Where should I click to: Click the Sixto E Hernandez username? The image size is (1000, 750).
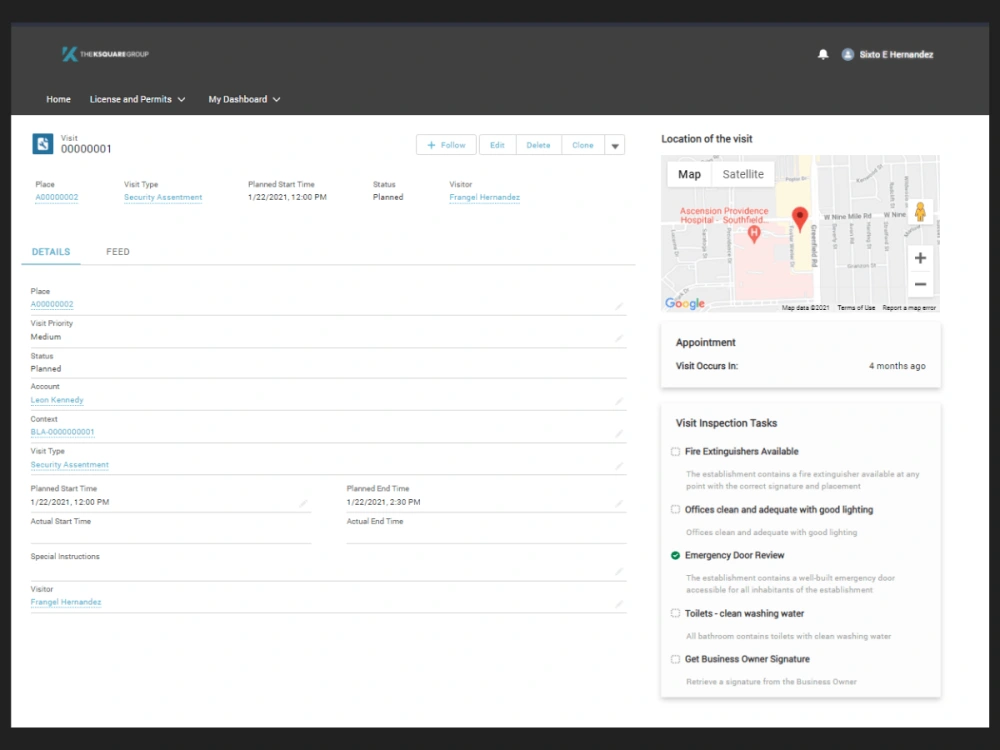pyautogui.click(x=896, y=55)
